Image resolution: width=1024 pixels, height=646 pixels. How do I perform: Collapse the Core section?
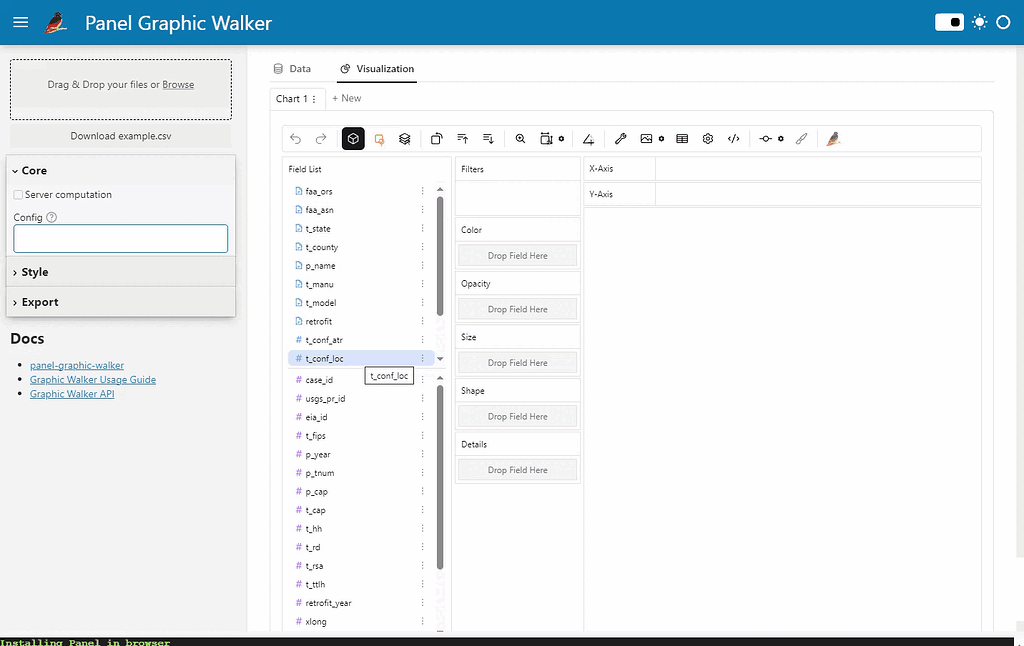click(x=34, y=171)
